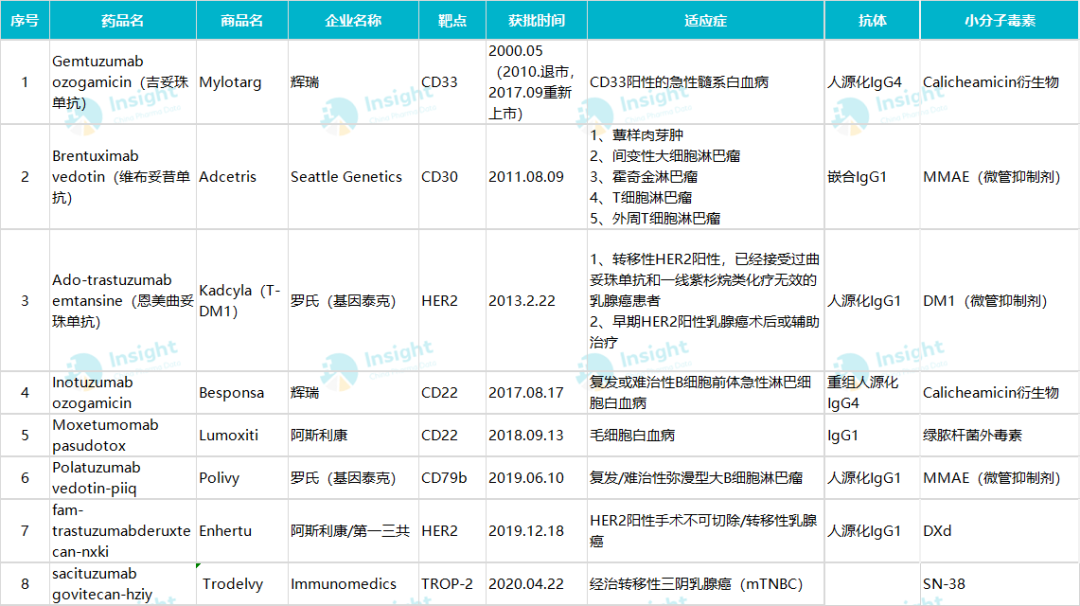Click the SN-38 toxin cell
This screenshot has height=606, width=1080.
[x=999, y=584]
